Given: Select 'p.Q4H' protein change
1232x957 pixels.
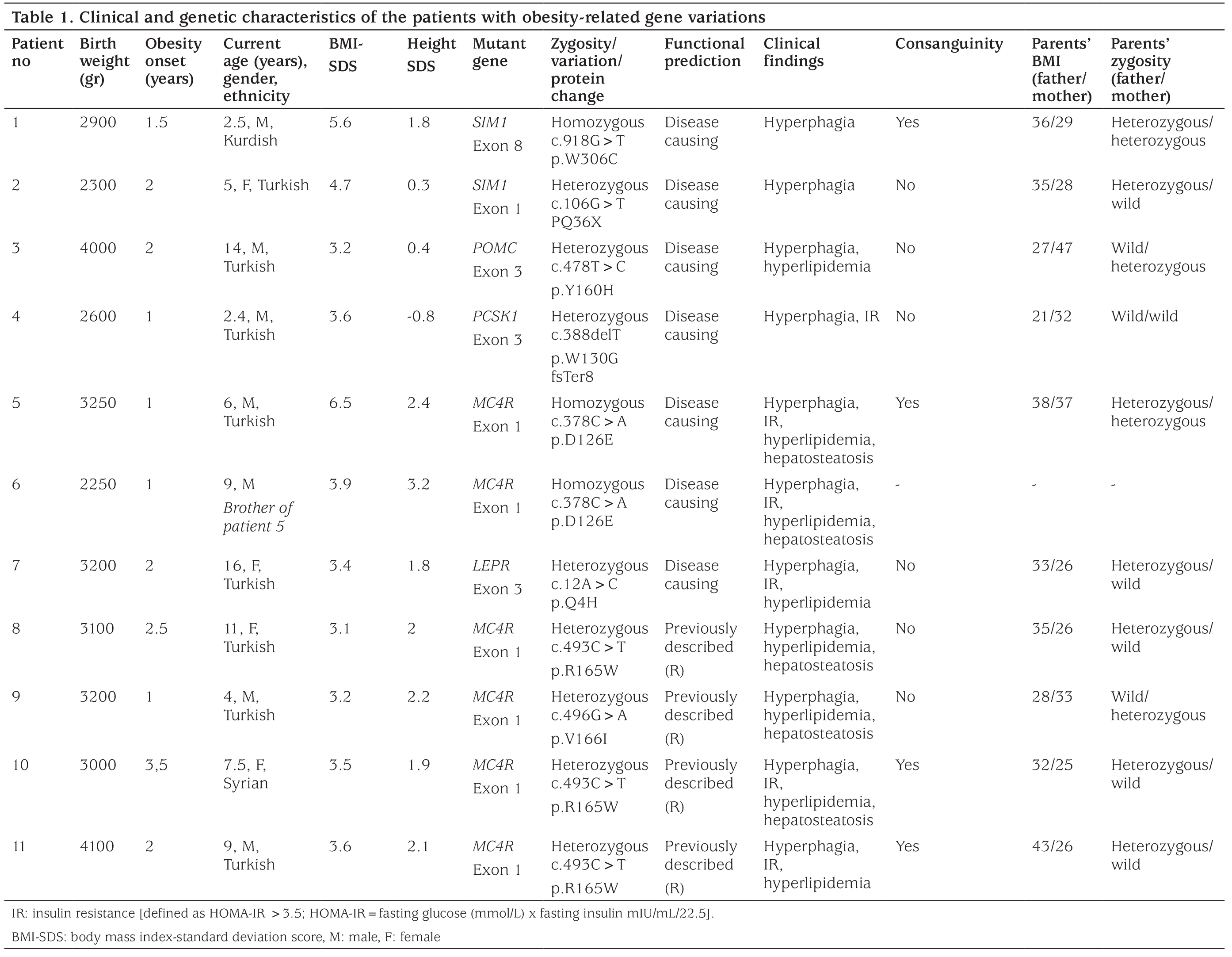Looking at the screenshot, I should (574, 603).
